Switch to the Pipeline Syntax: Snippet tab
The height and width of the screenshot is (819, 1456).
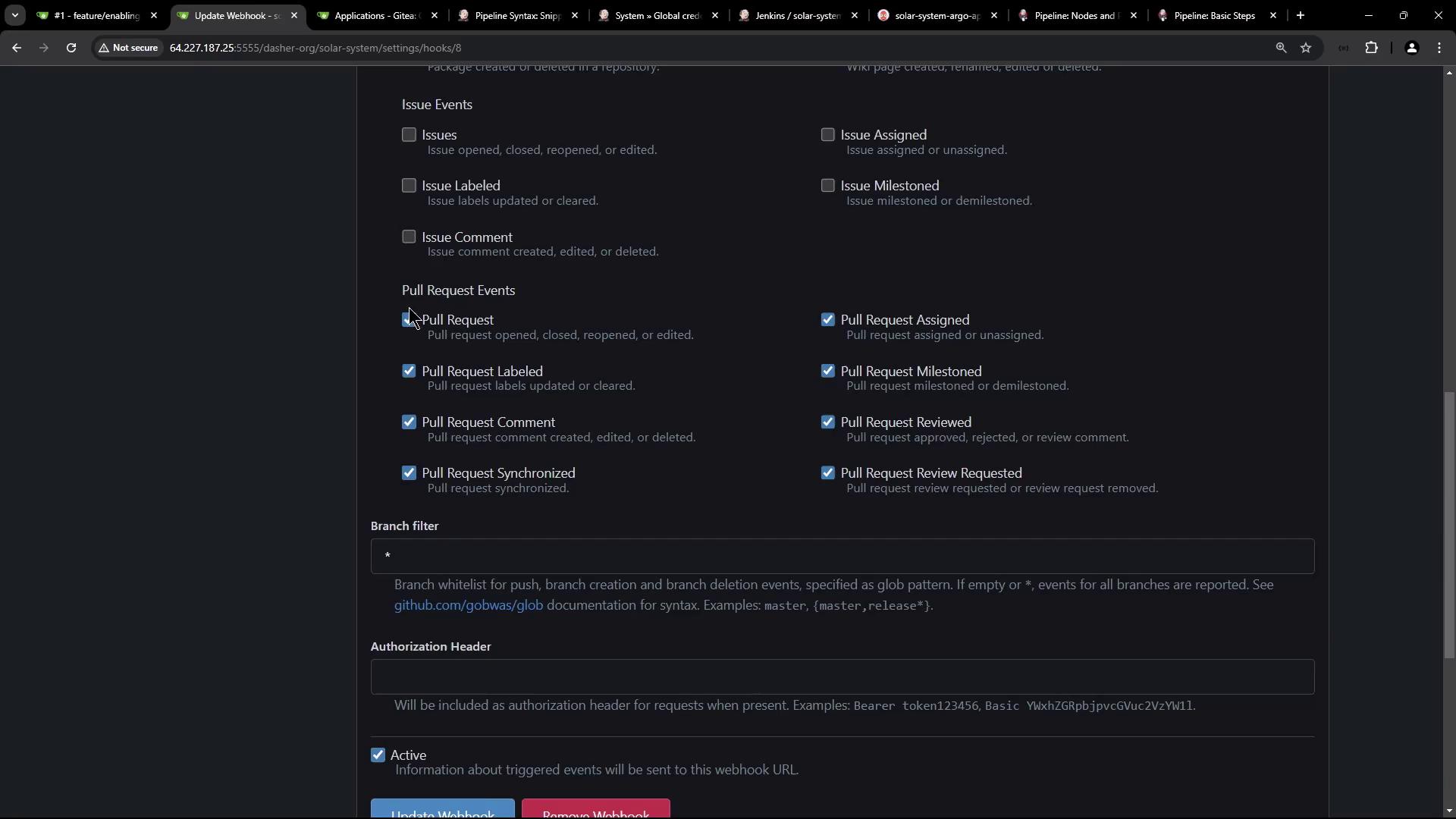tap(516, 15)
